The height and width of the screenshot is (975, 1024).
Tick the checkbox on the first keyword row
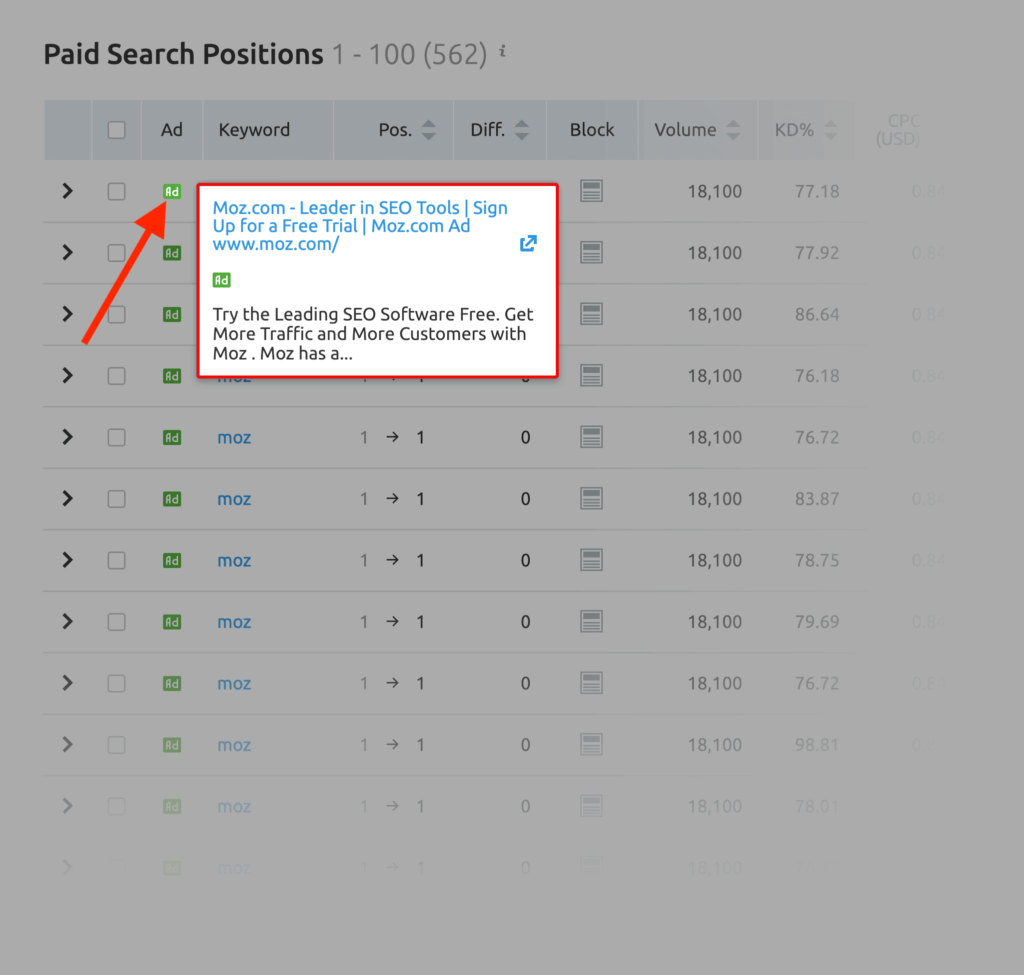click(116, 191)
